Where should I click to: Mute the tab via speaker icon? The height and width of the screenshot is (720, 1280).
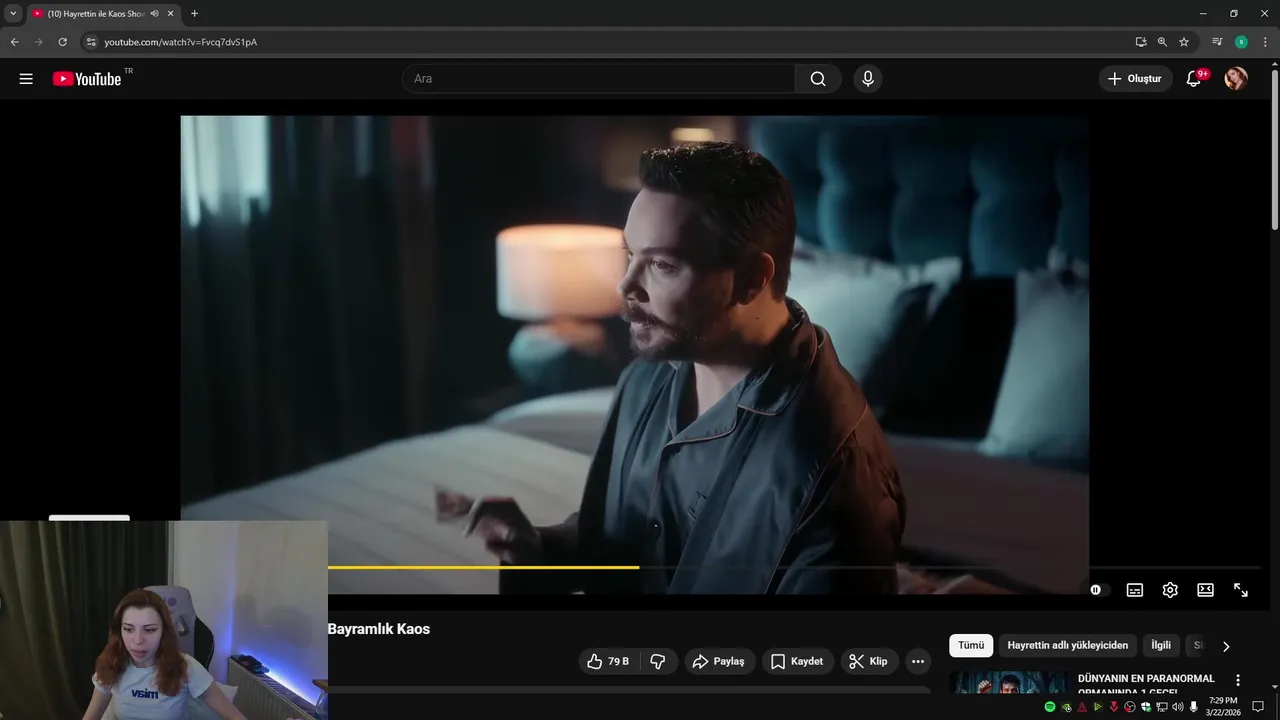tap(154, 14)
